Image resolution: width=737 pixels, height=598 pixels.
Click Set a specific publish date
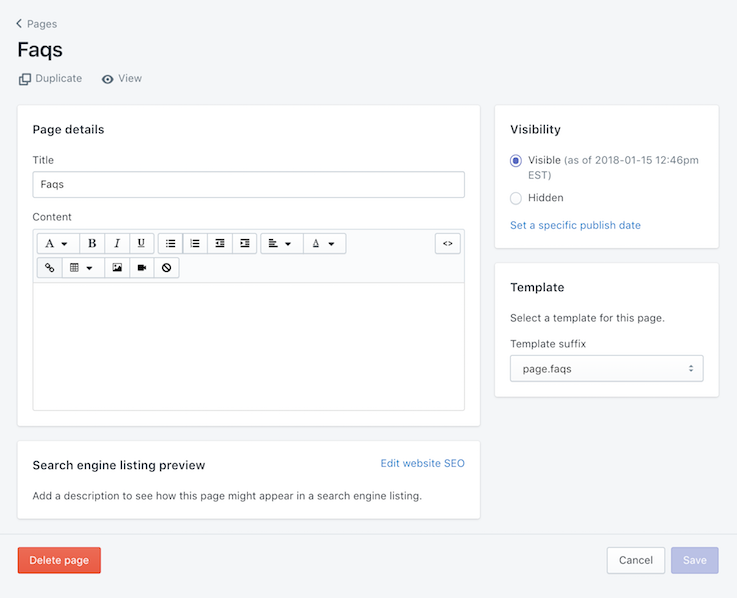(575, 225)
